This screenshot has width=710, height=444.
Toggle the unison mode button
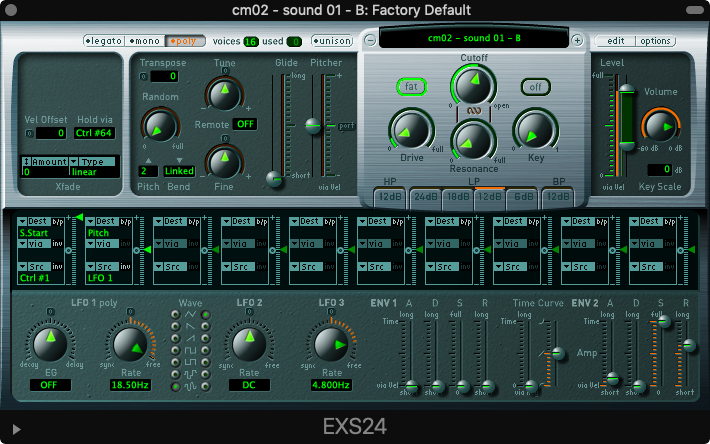click(x=332, y=41)
